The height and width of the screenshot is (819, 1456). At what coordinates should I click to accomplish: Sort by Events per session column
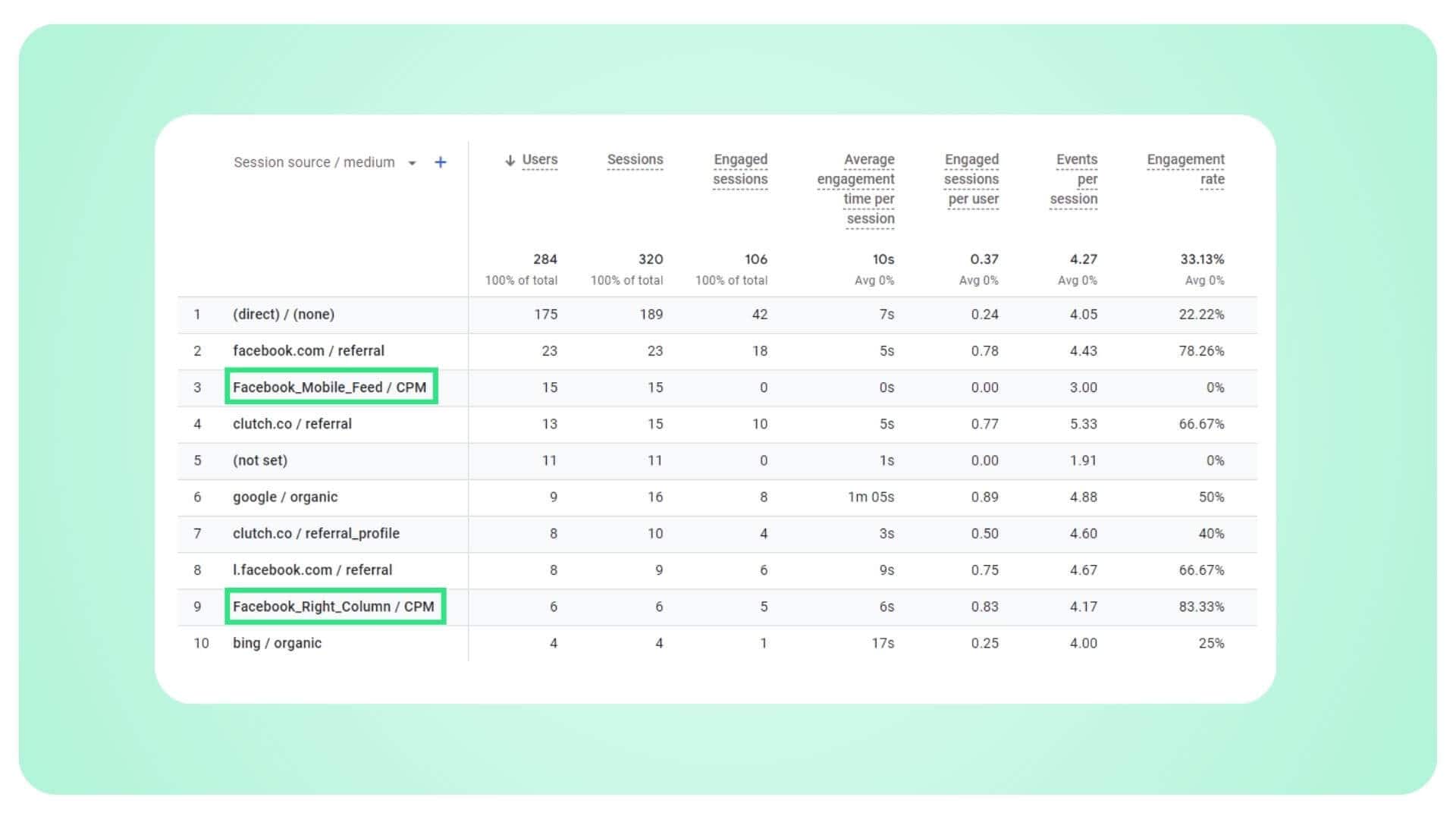point(1075,178)
